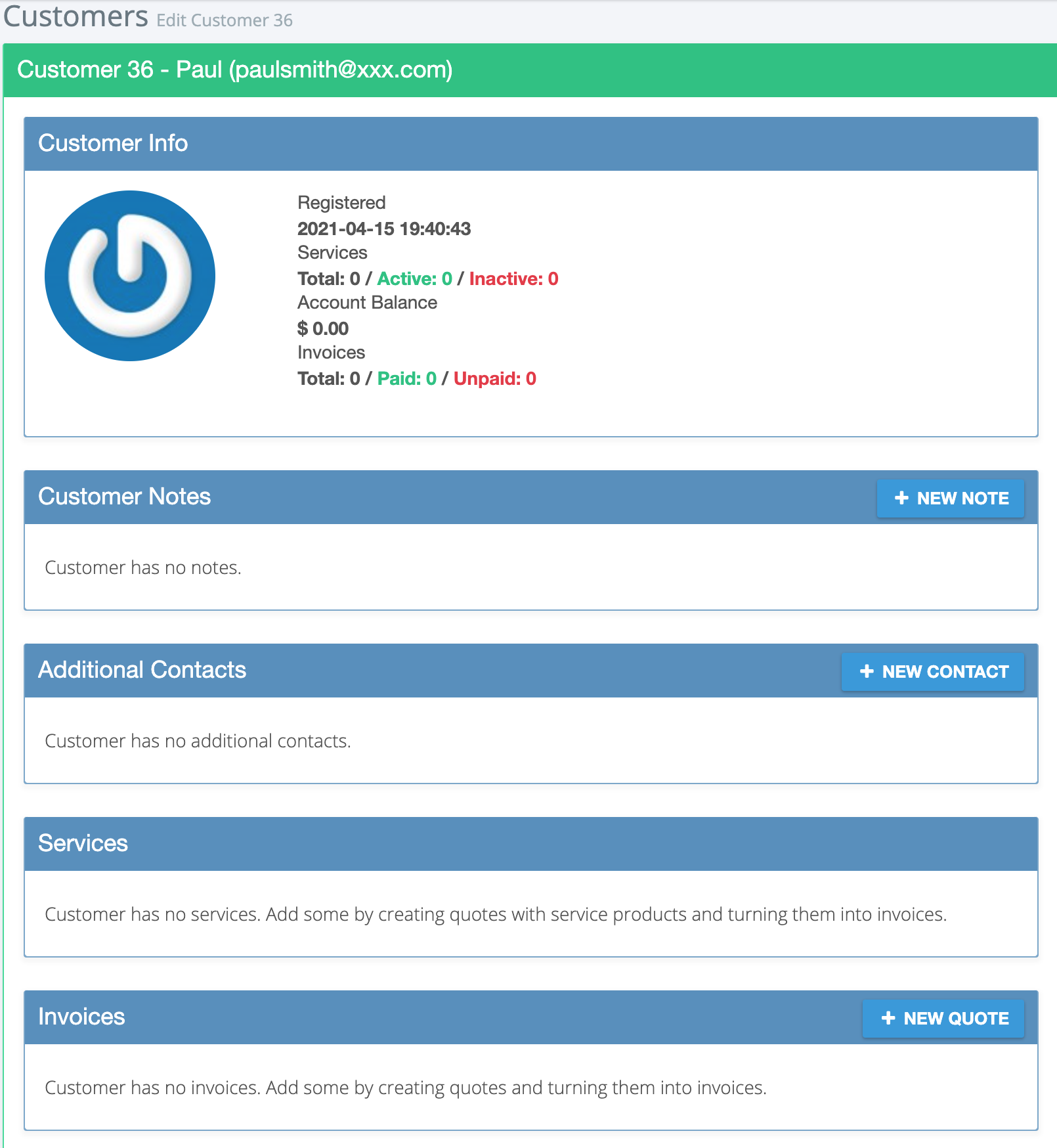The height and width of the screenshot is (1148, 1057).
Task: Click the Account Balance amount $0.00
Action: tap(323, 328)
